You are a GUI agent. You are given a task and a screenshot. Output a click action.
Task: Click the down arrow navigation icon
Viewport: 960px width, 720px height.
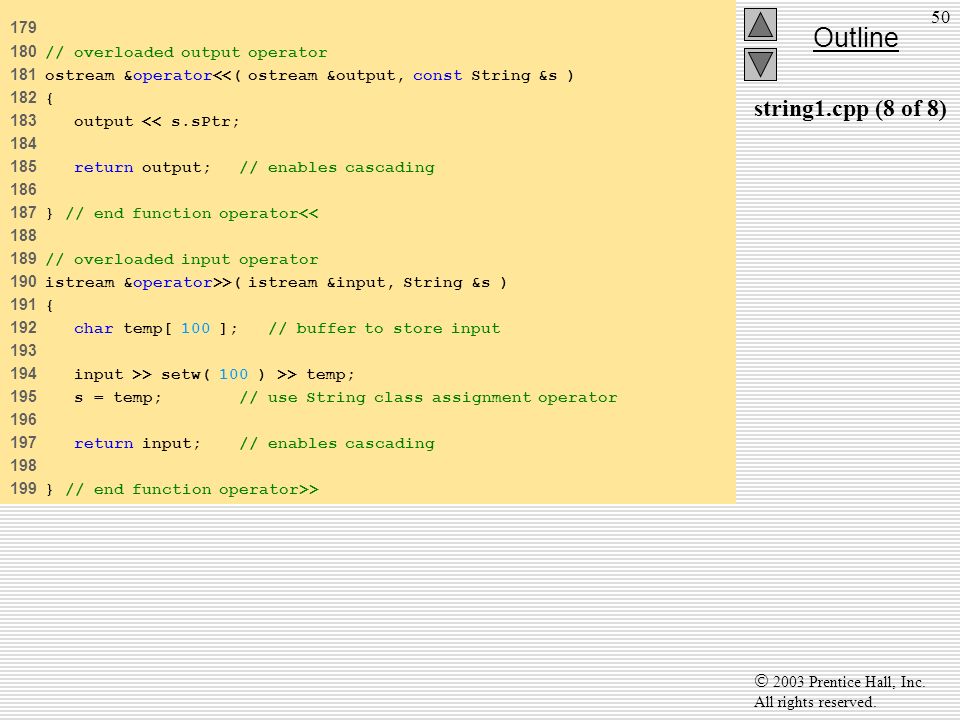coord(760,64)
